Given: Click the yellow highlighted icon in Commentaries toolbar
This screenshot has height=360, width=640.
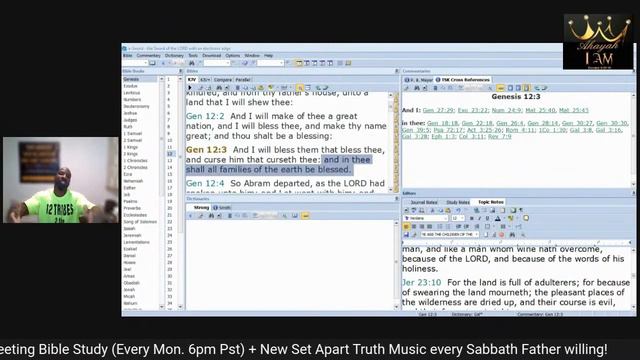Looking at the screenshot, I should pos(501,88).
